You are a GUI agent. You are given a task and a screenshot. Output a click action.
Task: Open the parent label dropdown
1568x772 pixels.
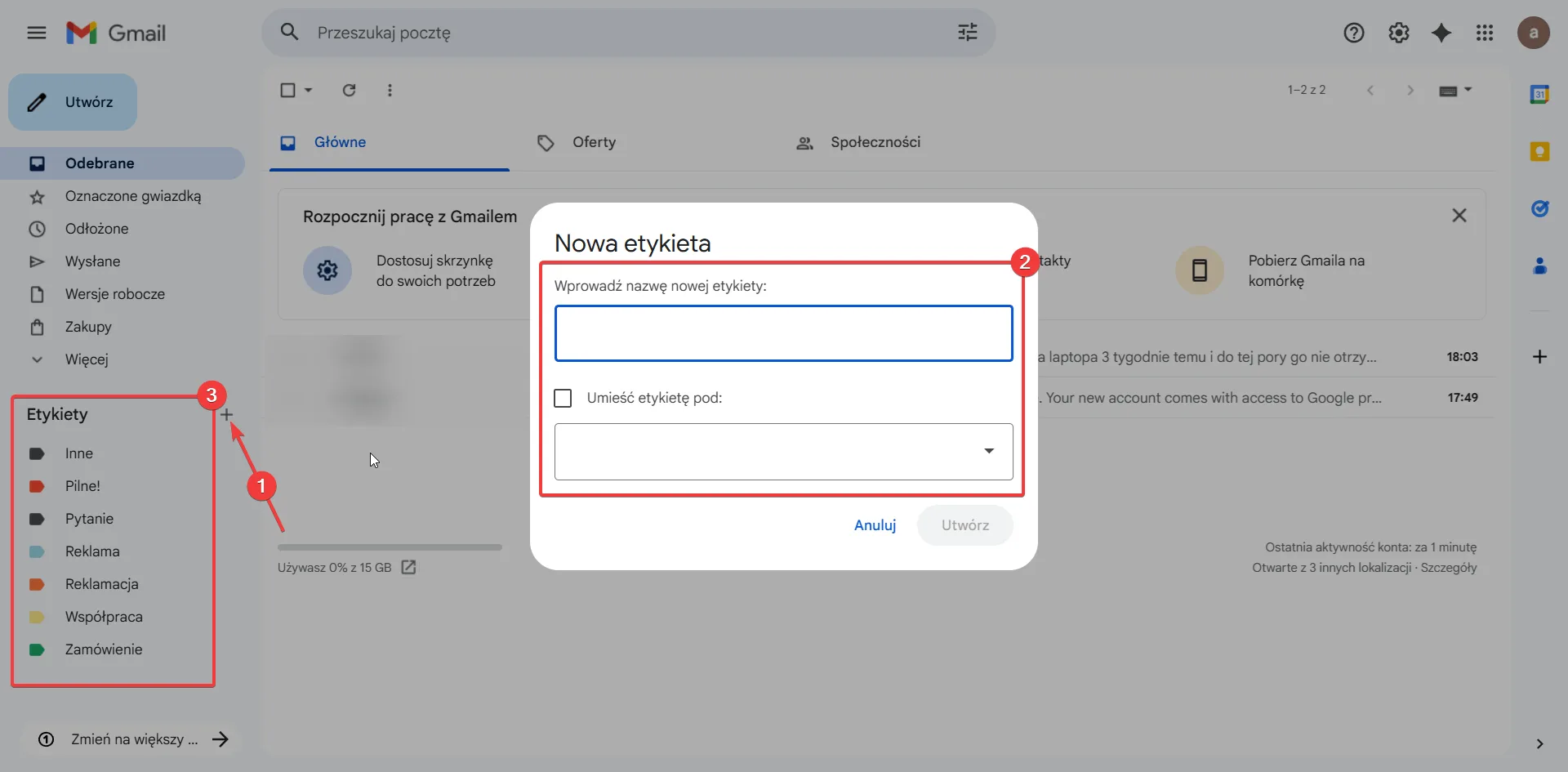[783, 451]
